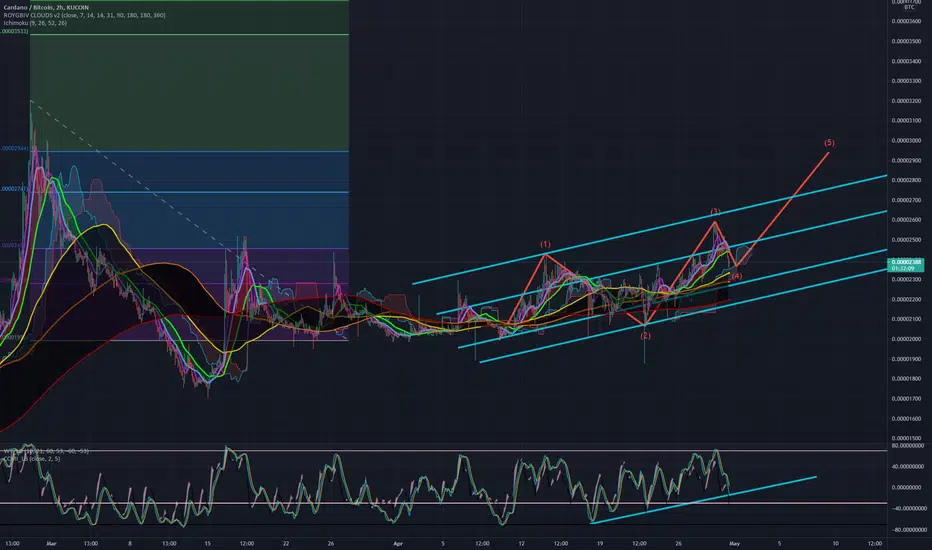Click the Fibonacci level label ending 2944
Image resolution: width=932 pixels, height=550 pixels.
15,148
